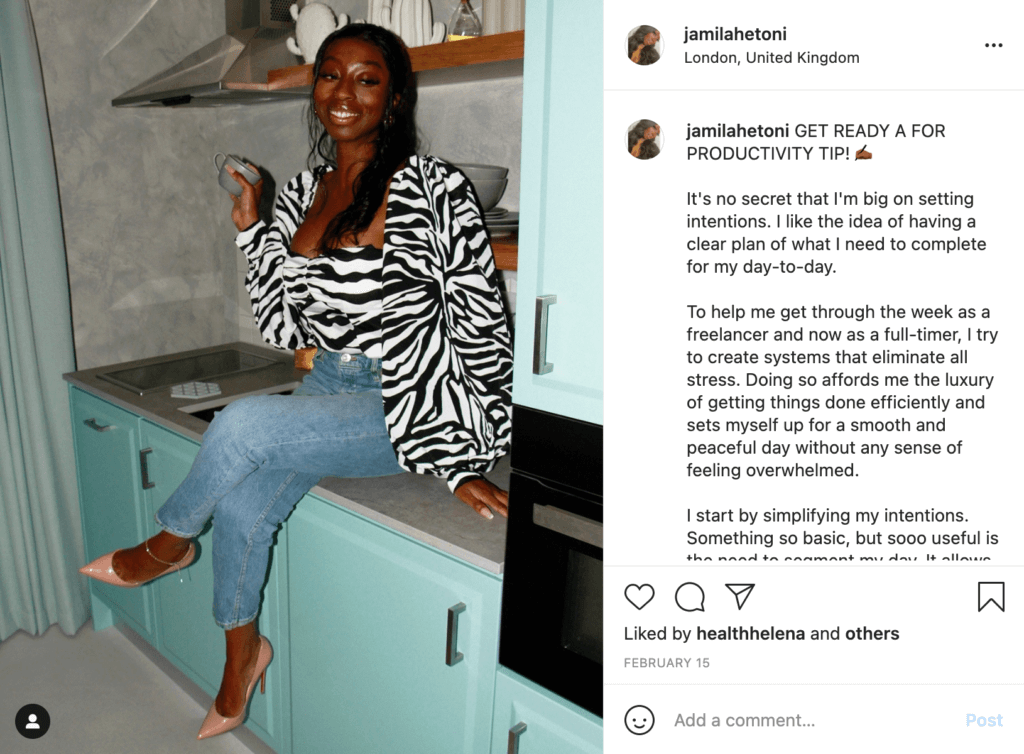Viewport: 1024px width, 754px height.
Task: Open the emoji picker smiley icon
Action: pos(639,720)
